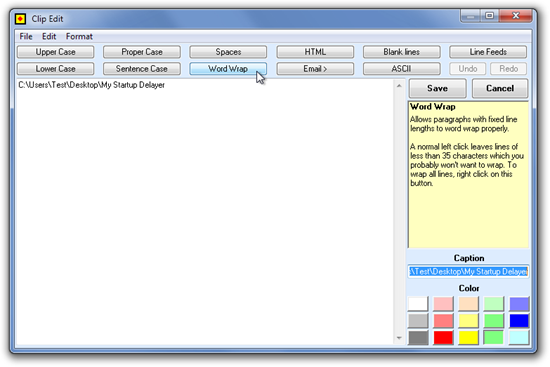The image size is (550, 367).
Task: Click the Email > button
Action: (315, 69)
